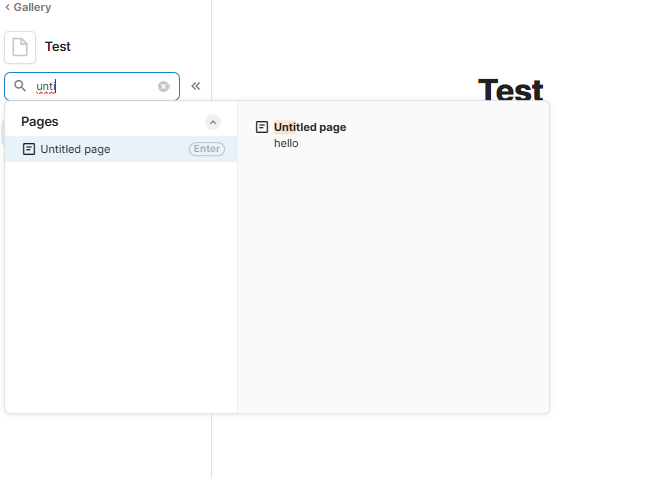This screenshot has width=656, height=478.
Task: Click the search magnifier icon
Action: [20, 86]
